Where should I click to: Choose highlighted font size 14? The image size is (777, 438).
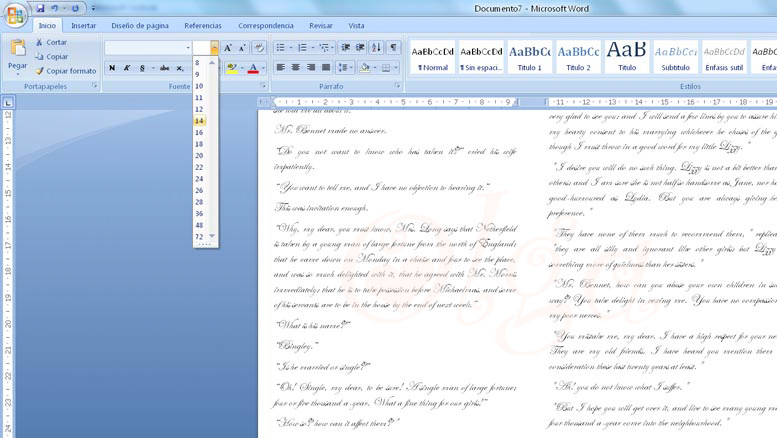coord(200,121)
